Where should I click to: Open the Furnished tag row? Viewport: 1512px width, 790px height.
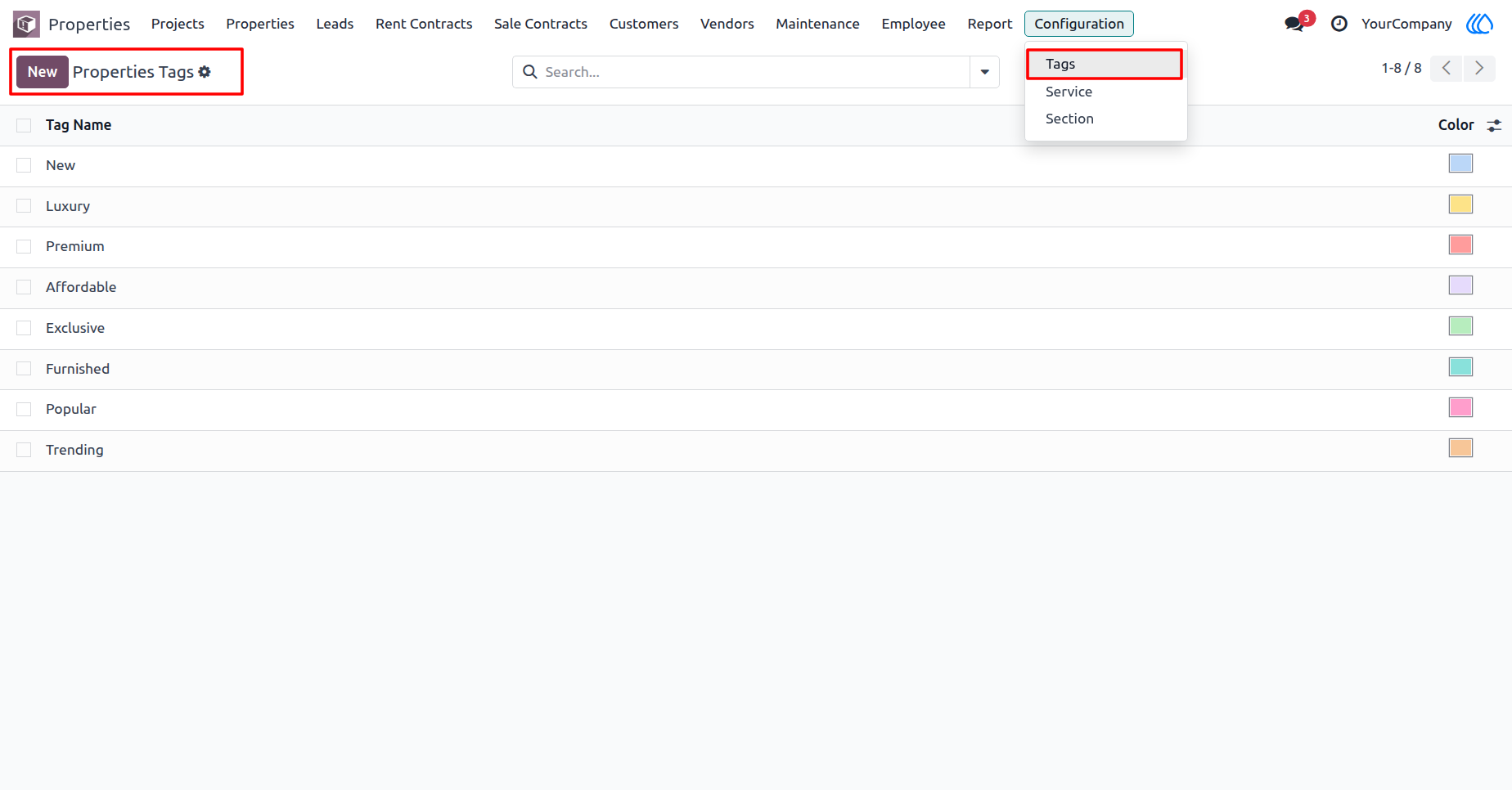click(x=756, y=370)
